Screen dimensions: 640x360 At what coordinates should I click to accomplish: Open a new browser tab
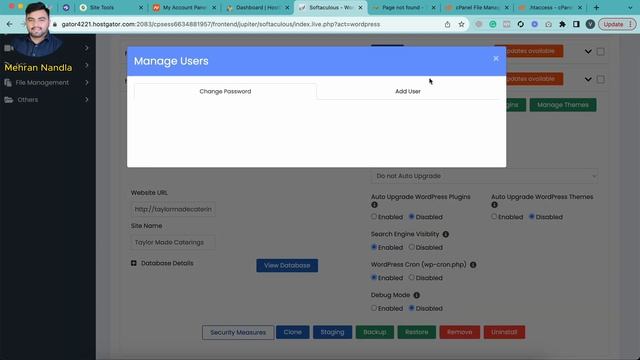tap(596, 7)
